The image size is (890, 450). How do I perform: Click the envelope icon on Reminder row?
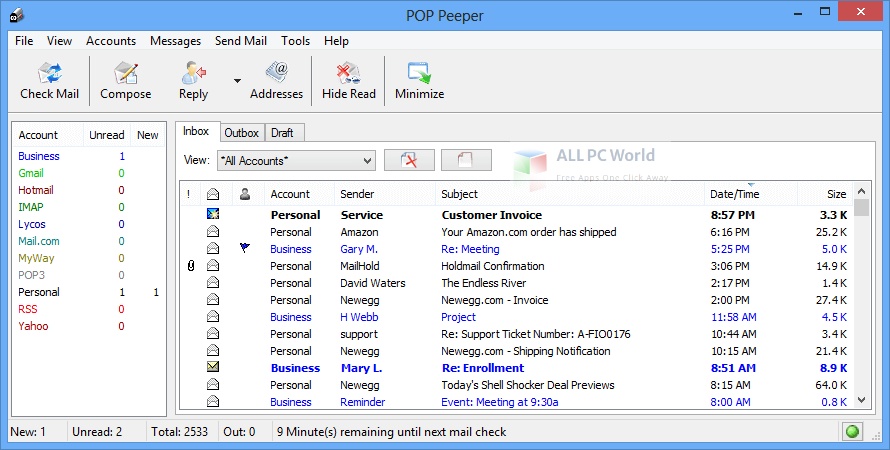pos(213,402)
